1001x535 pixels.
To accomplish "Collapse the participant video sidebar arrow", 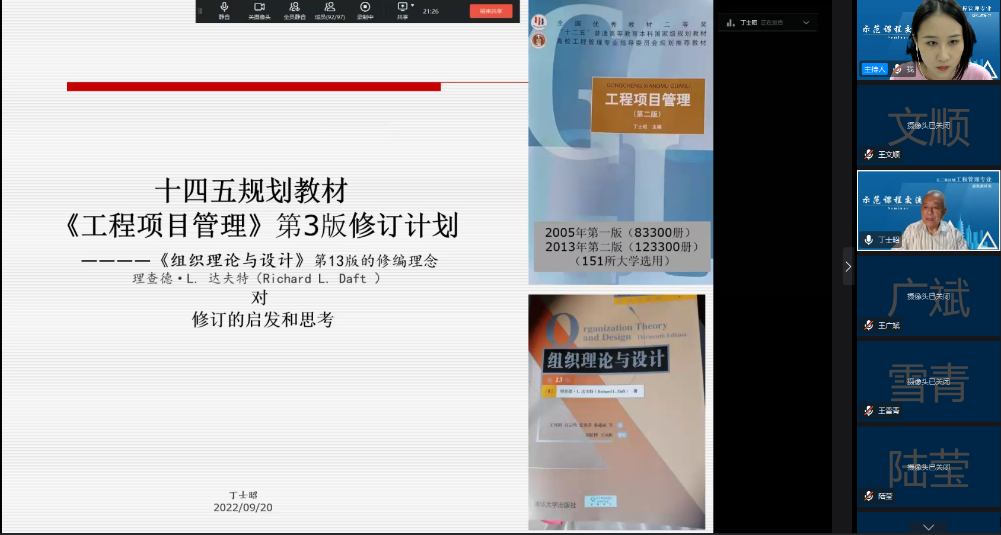I will click(x=848, y=267).
